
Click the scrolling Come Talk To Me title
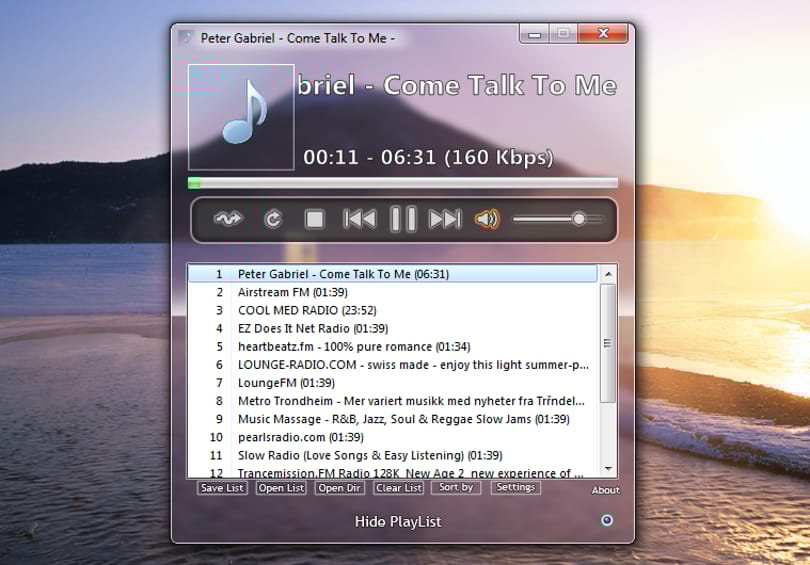pos(457,85)
